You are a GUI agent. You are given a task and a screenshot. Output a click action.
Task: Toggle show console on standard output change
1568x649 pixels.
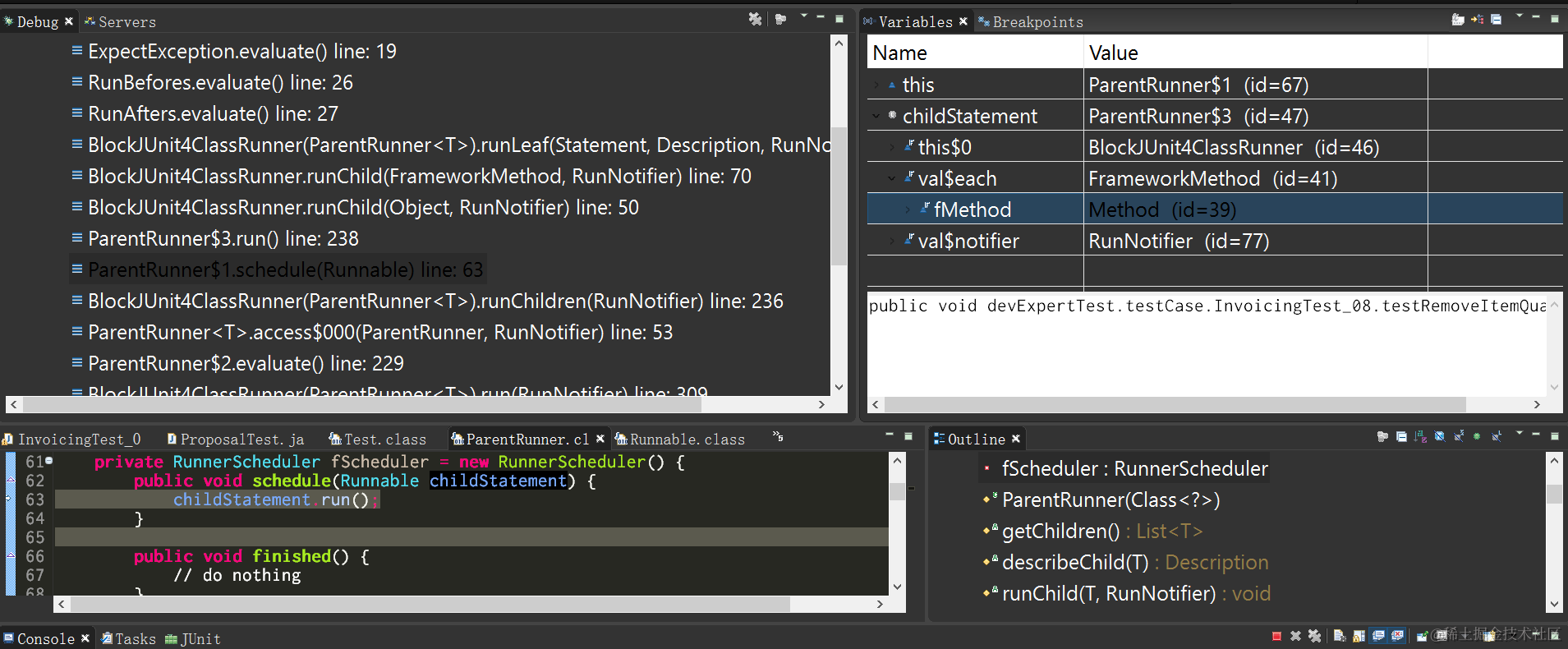pyautogui.click(x=1378, y=636)
